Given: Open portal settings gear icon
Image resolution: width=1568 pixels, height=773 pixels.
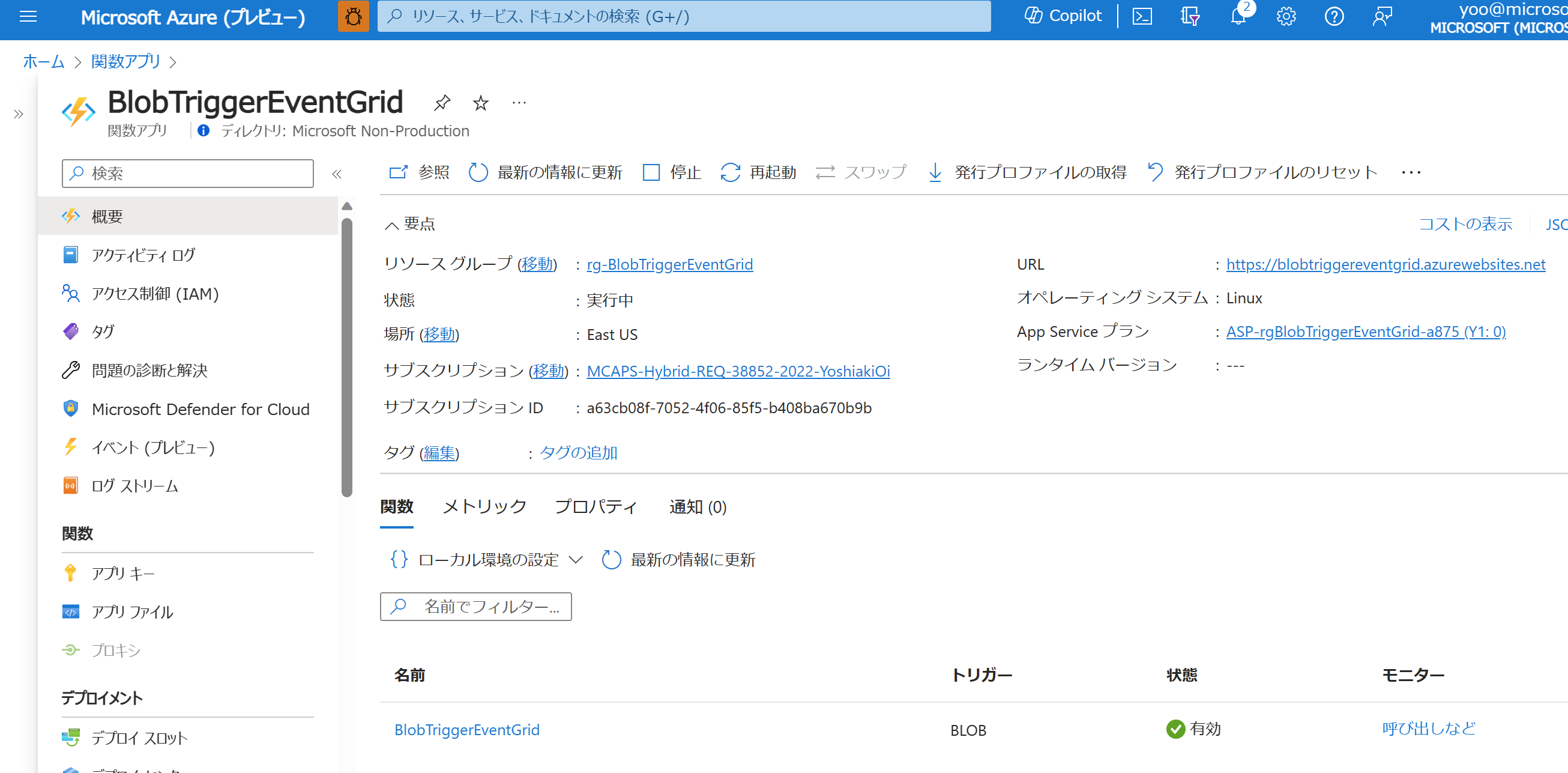Looking at the screenshot, I should 1286,16.
